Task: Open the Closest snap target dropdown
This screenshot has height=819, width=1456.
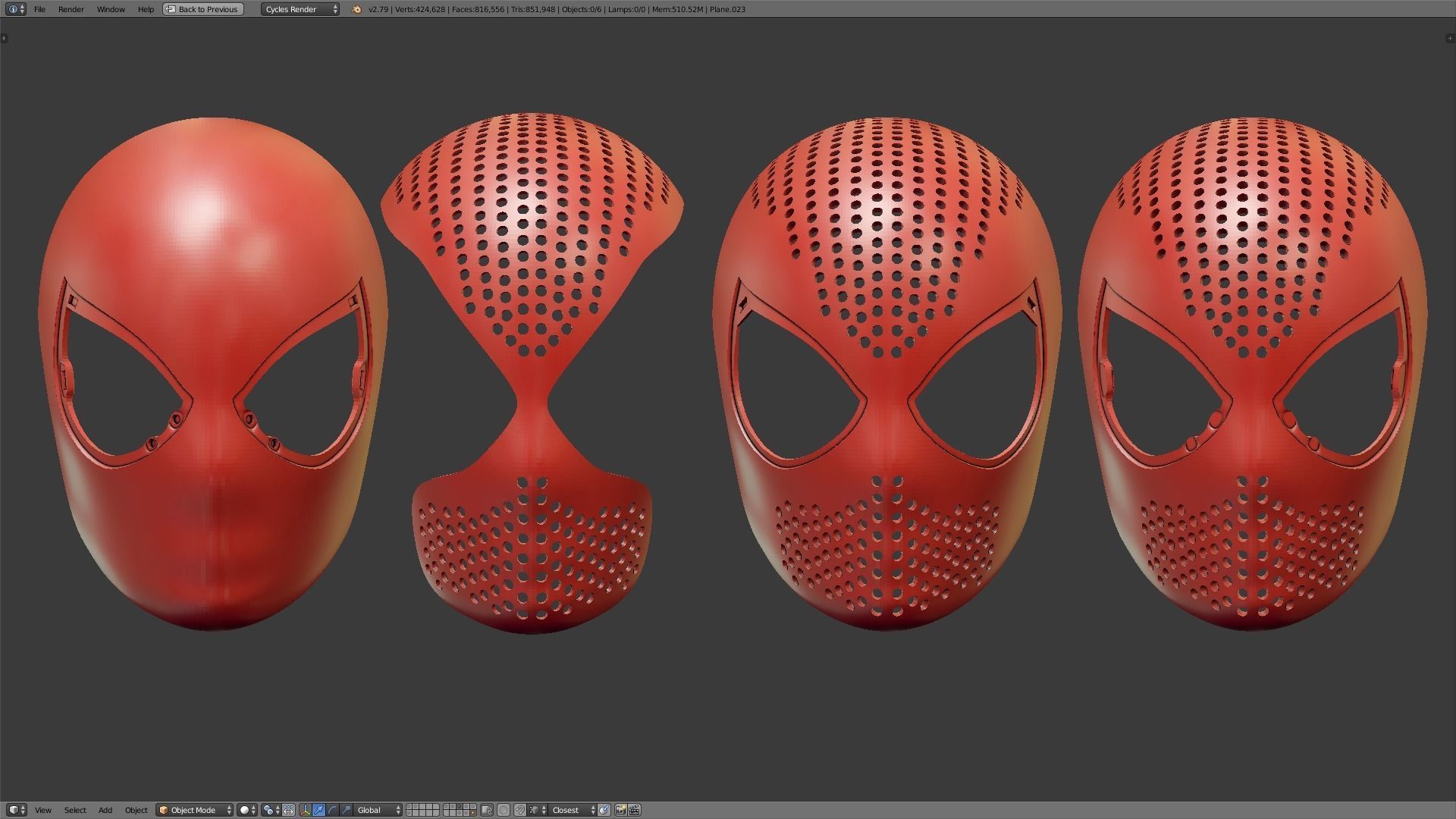Action: tap(573, 810)
